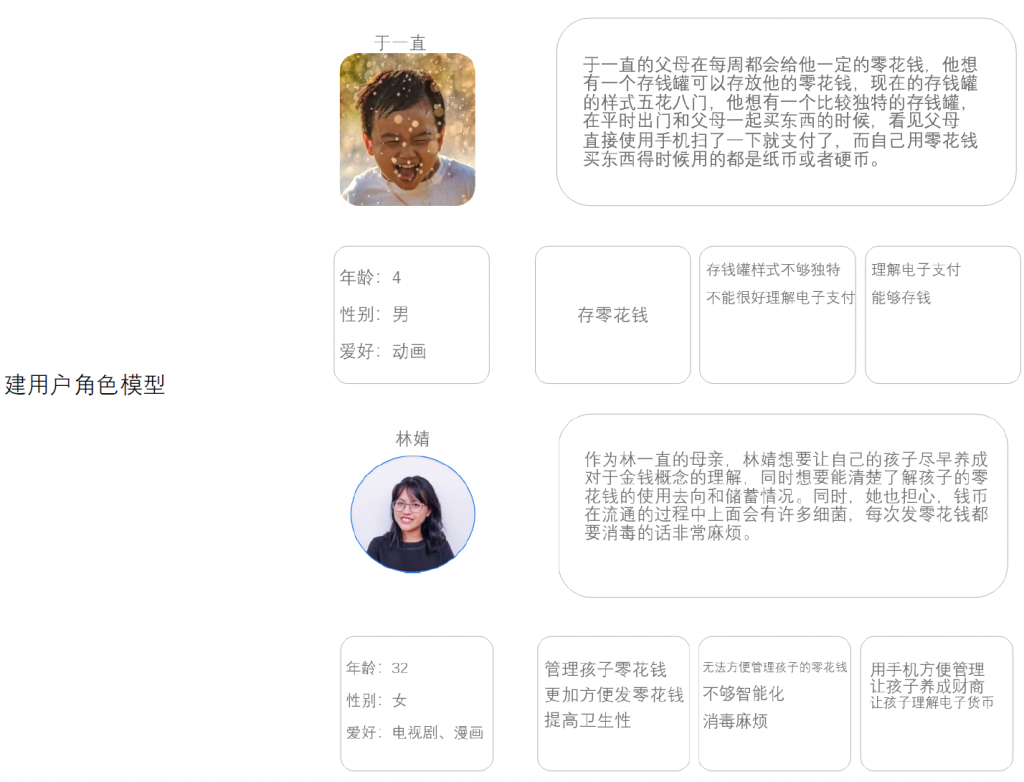Select the 林婧 name label
1024x782 pixels.
click(x=413, y=438)
